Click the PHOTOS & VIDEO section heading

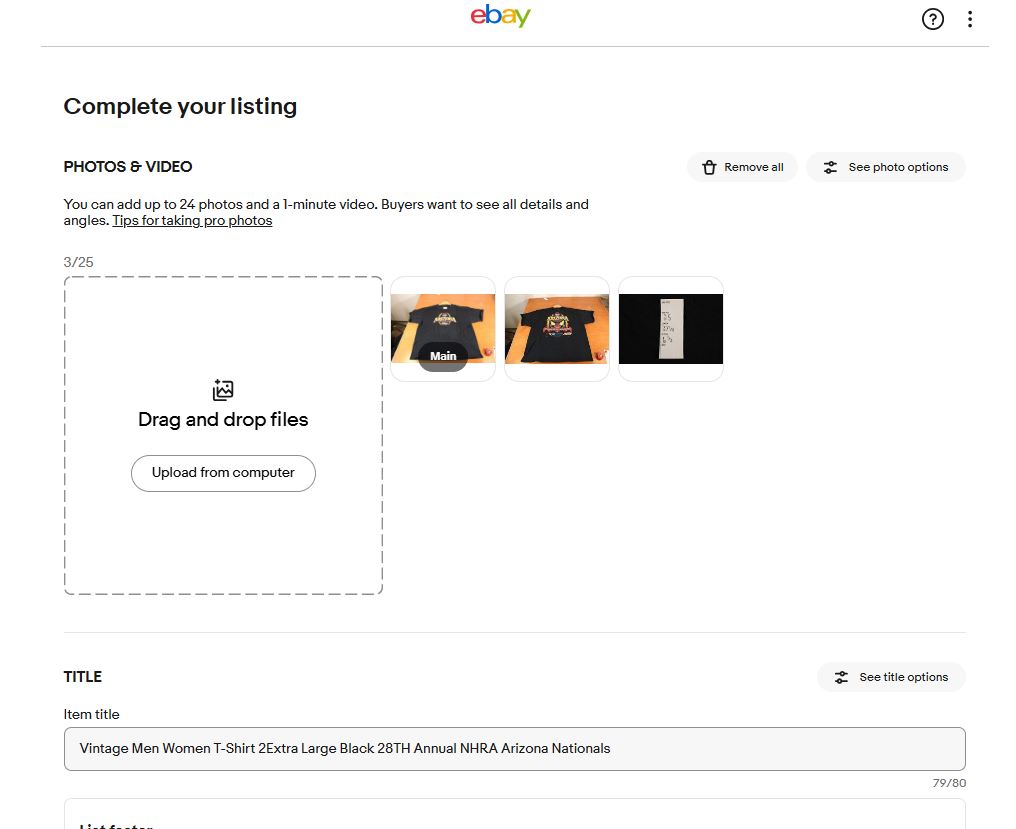pos(128,167)
